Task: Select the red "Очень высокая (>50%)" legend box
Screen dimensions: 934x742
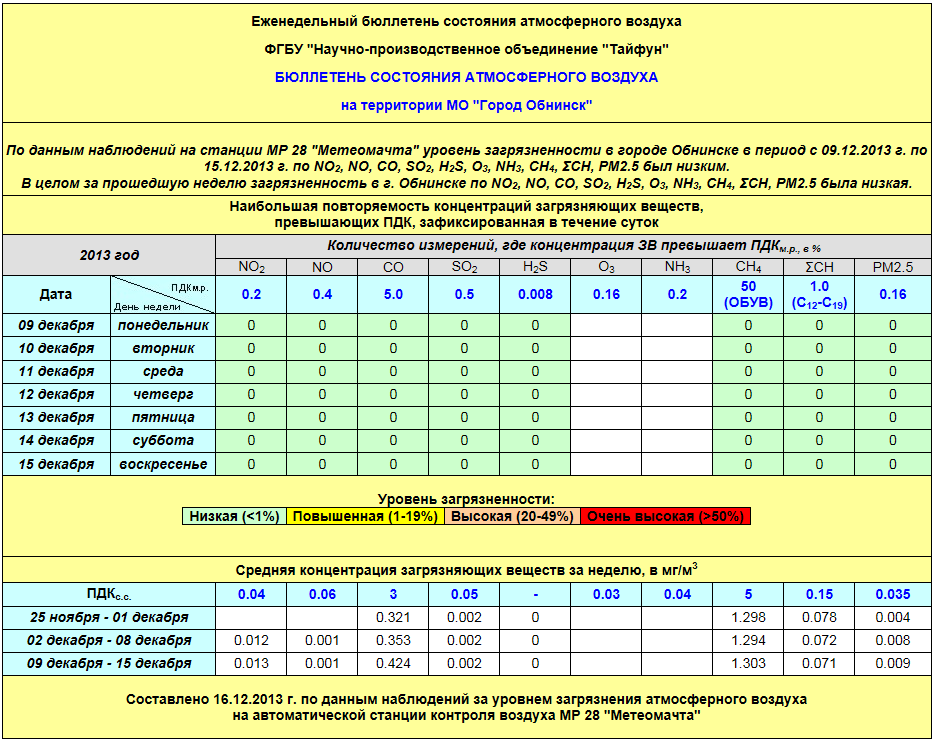Action: click(665, 516)
